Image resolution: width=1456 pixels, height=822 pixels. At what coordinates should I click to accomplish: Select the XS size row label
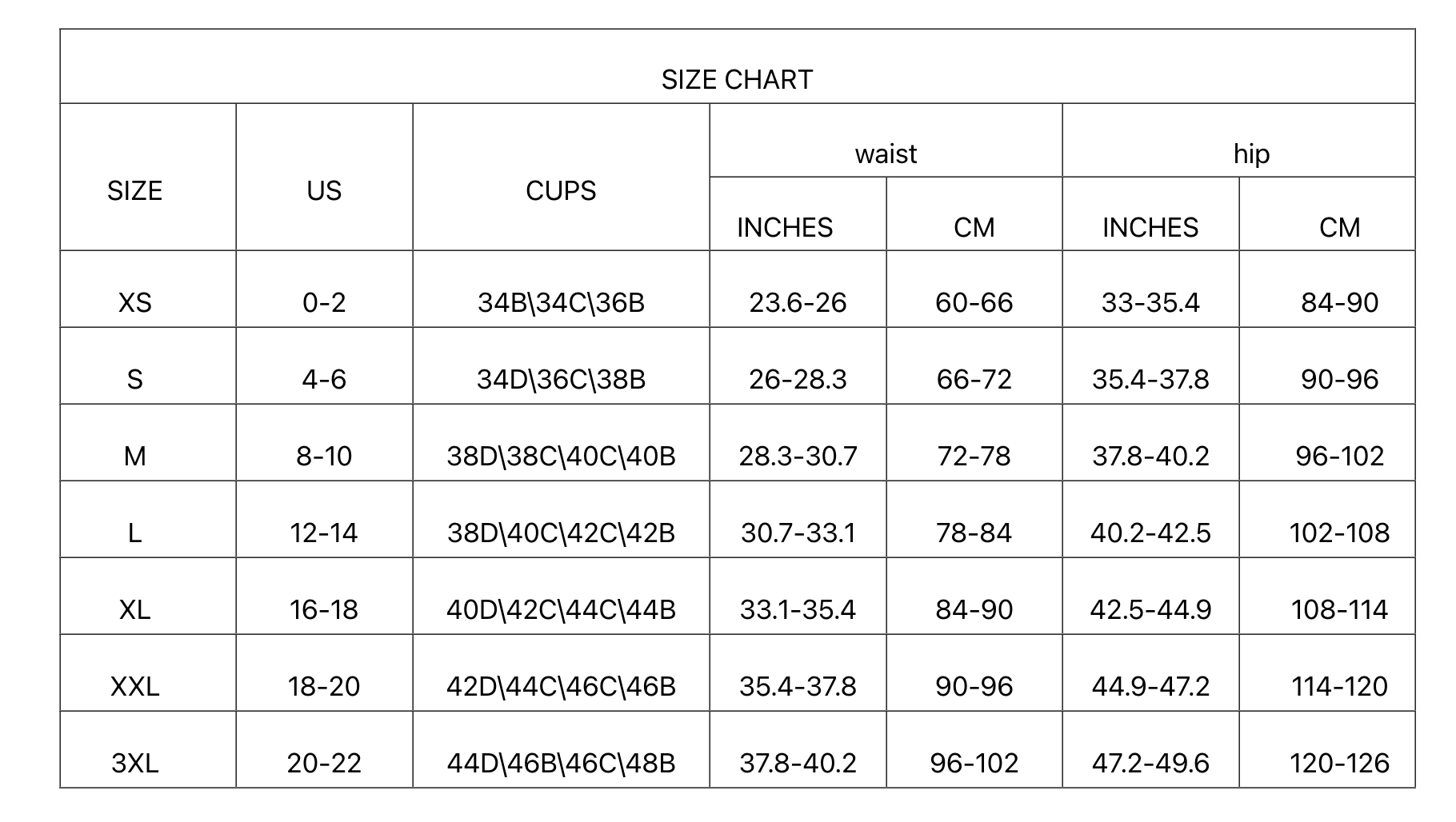click(x=134, y=302)
